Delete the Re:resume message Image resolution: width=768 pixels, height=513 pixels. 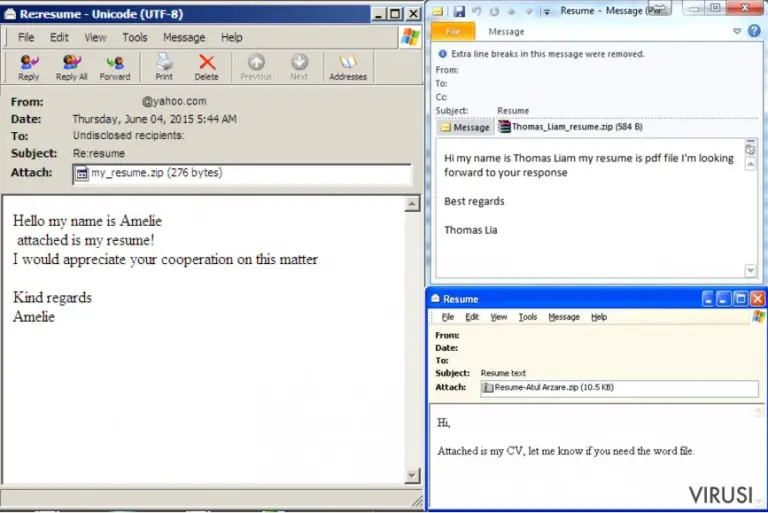(x=207, y=68)
